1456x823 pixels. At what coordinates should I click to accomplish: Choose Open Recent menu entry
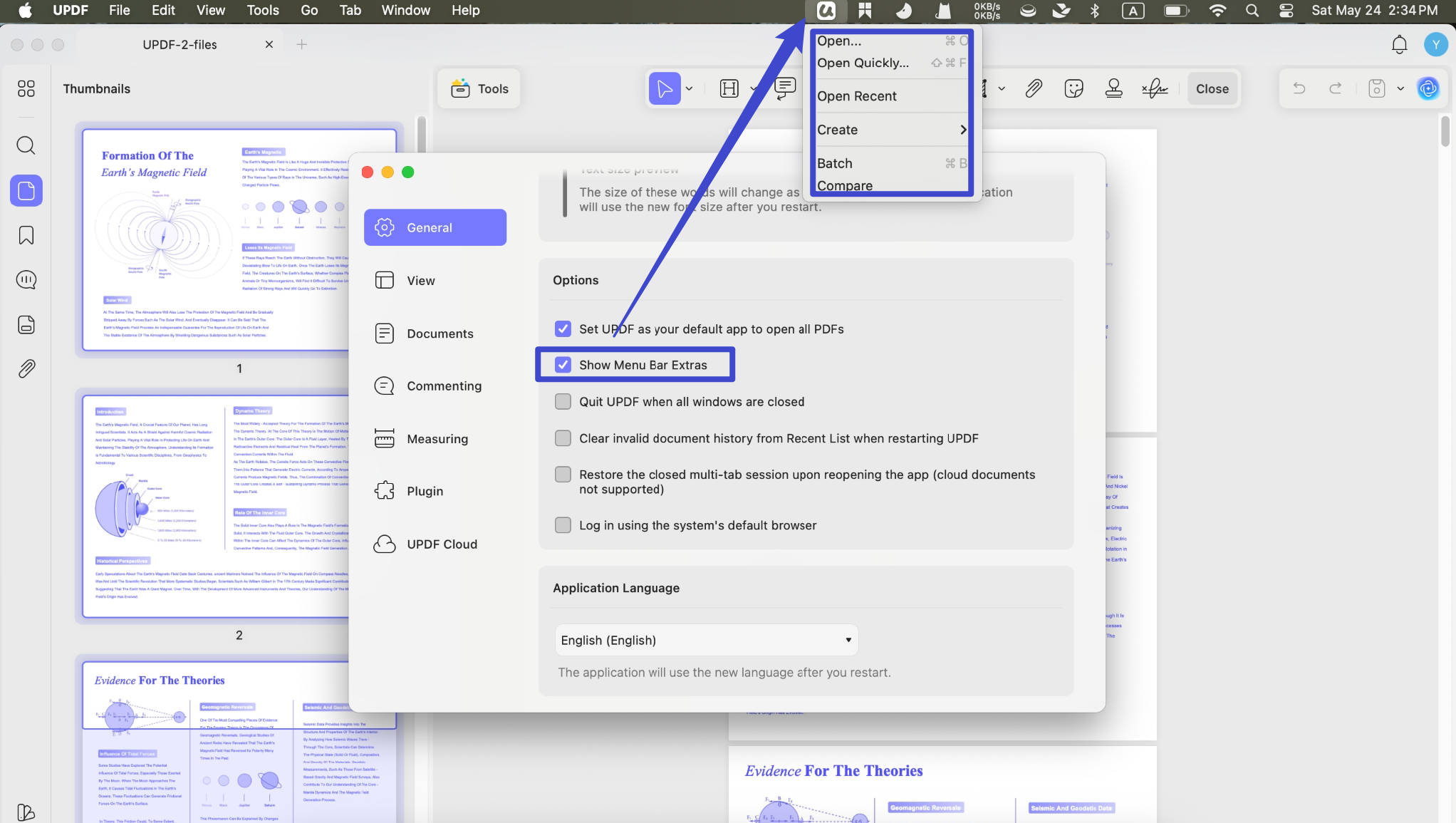(891, 96)
